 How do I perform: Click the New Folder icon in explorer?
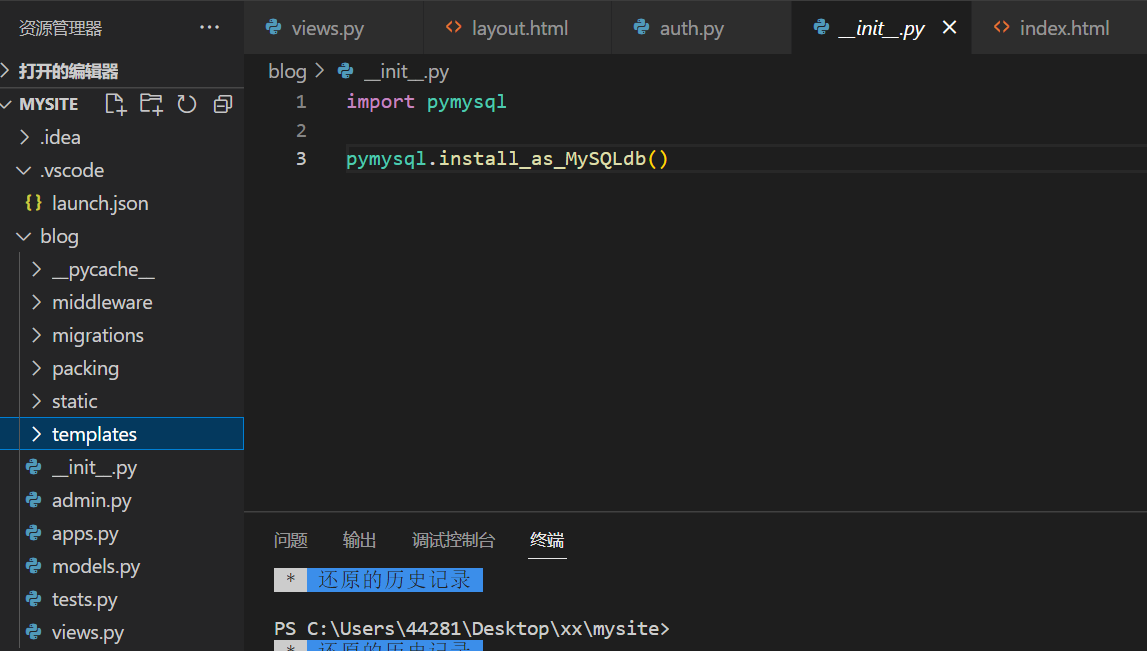pos(151,104)
